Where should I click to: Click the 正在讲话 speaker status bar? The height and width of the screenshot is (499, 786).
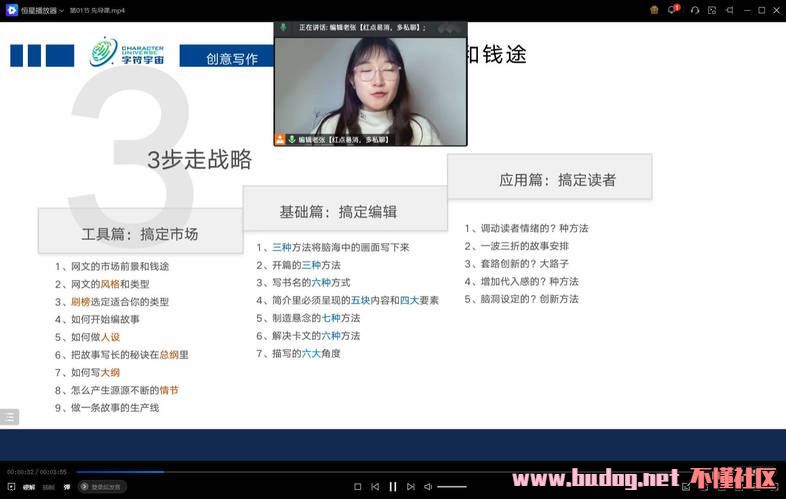370,28
